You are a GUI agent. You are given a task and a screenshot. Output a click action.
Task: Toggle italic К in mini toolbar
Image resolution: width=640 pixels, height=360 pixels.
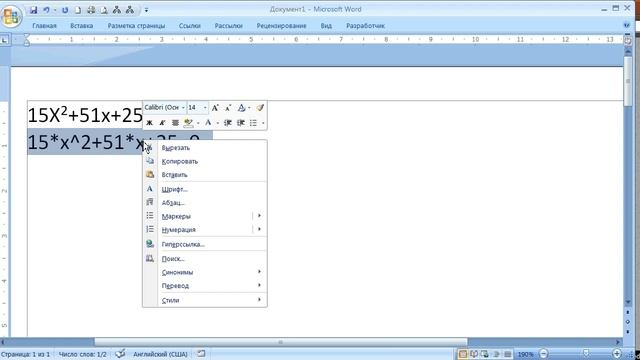[162, 123]
